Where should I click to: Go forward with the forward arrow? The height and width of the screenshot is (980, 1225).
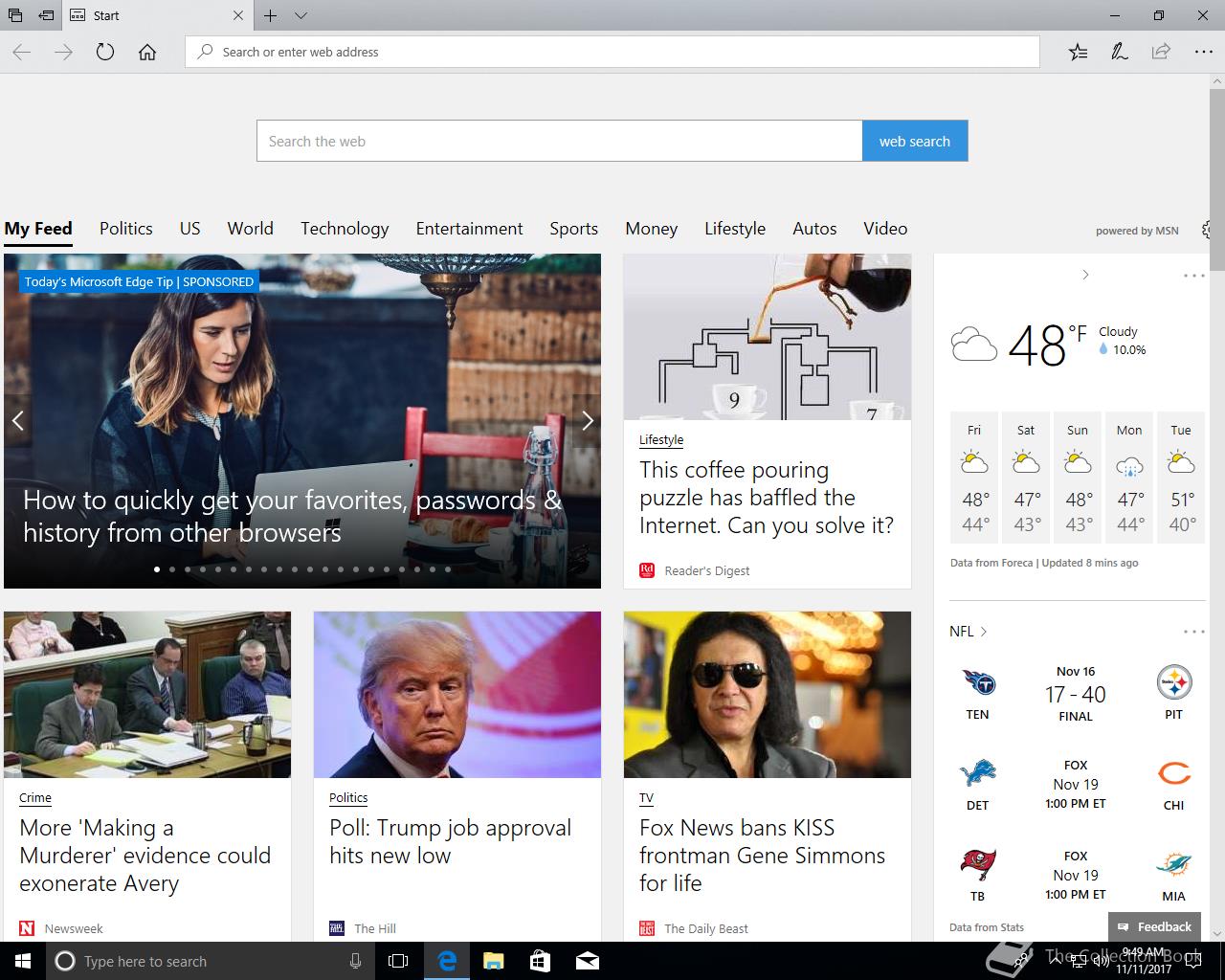(x=64, y=52)
